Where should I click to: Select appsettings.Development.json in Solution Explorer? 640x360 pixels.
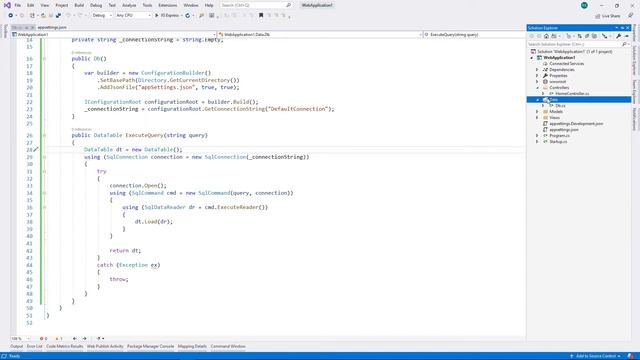(x=576, y=124)
